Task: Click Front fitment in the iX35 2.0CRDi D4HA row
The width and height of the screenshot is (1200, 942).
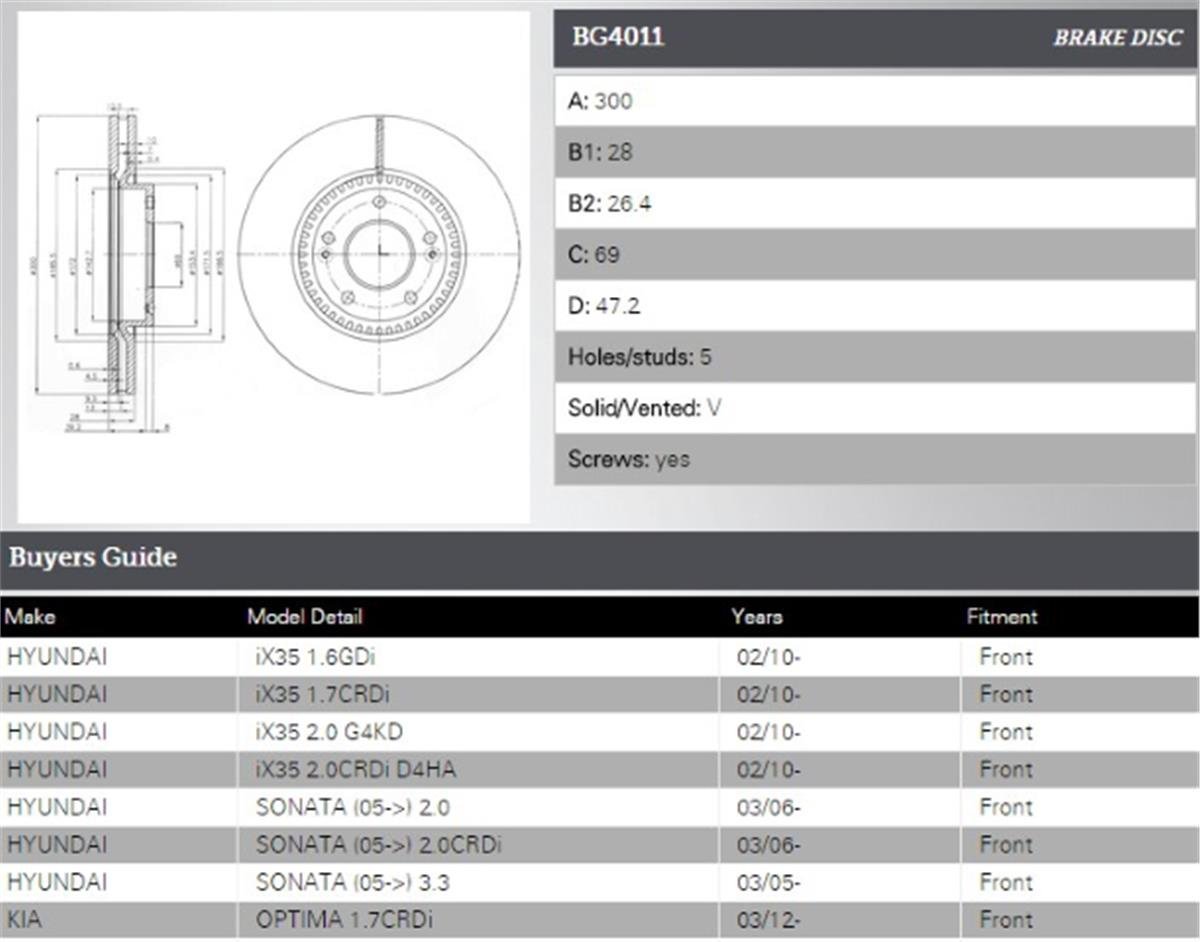Action: point(1006,770)
